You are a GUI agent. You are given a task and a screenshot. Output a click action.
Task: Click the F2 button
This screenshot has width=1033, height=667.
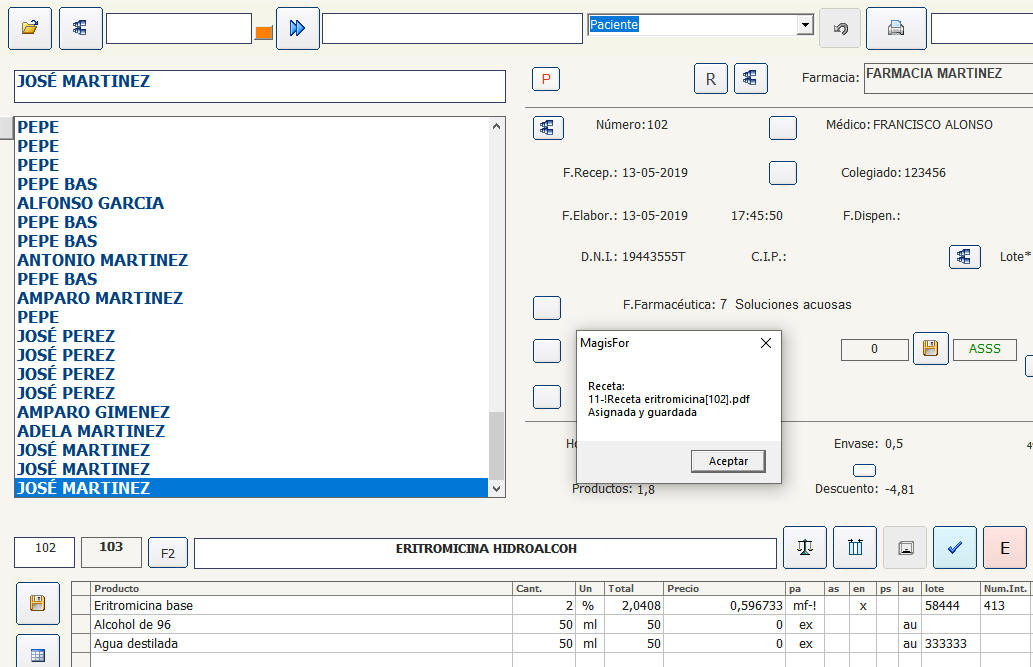[167, 552]
